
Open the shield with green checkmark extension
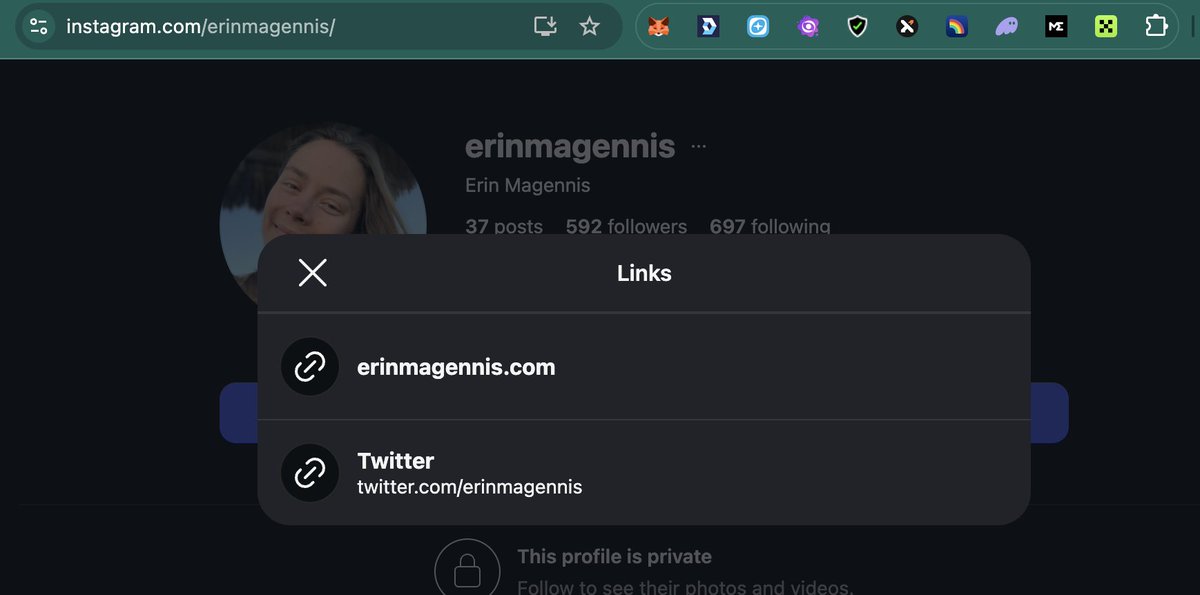[857, 27]
